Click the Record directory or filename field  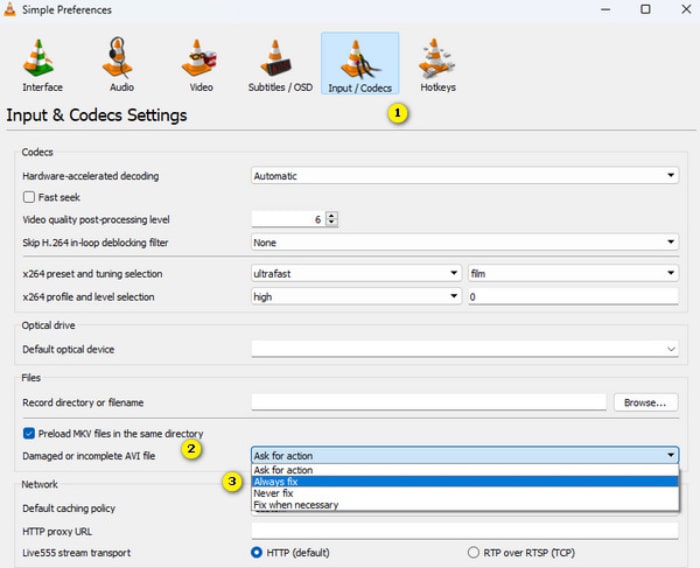click(429, 402)
